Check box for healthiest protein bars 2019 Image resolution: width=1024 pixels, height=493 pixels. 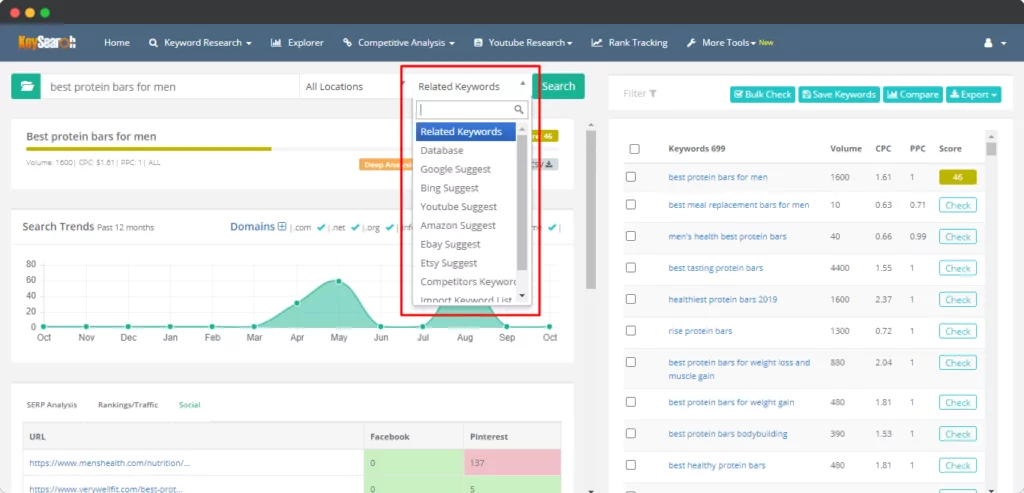[631, 299]
